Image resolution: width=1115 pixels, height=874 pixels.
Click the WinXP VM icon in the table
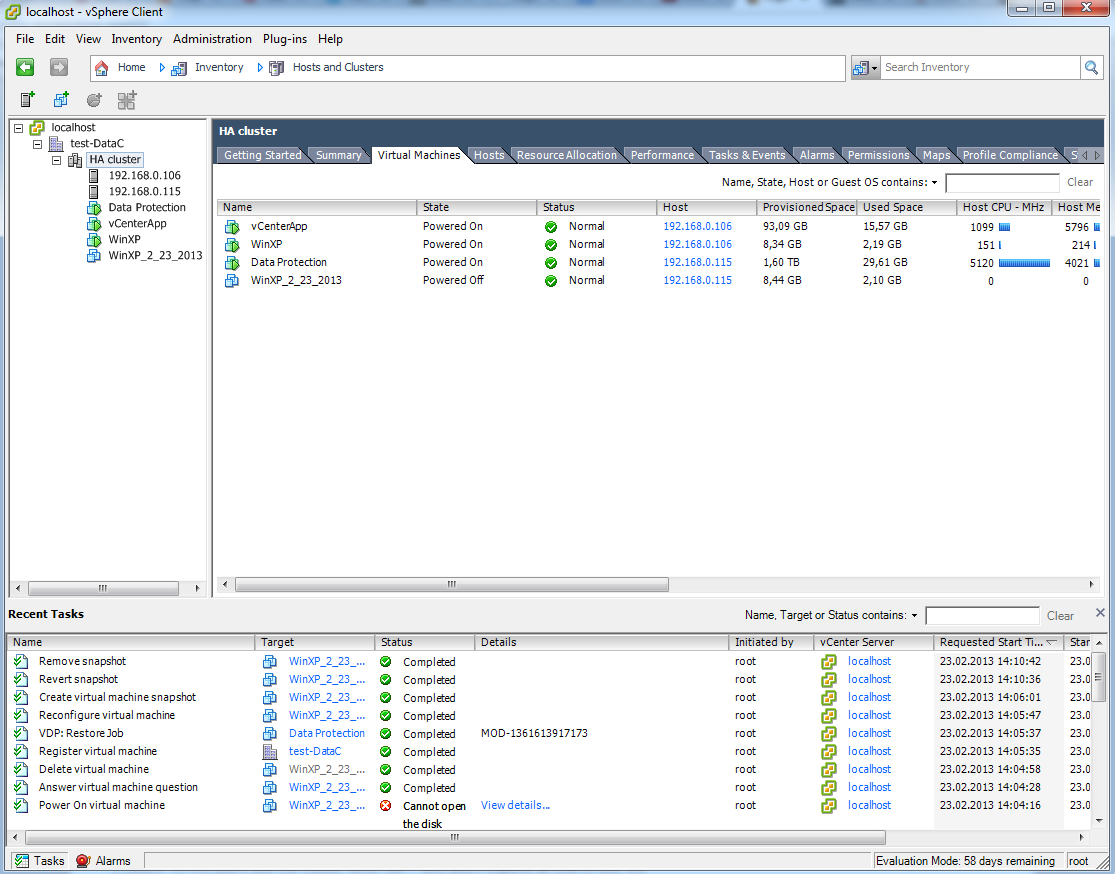point(232,245)
